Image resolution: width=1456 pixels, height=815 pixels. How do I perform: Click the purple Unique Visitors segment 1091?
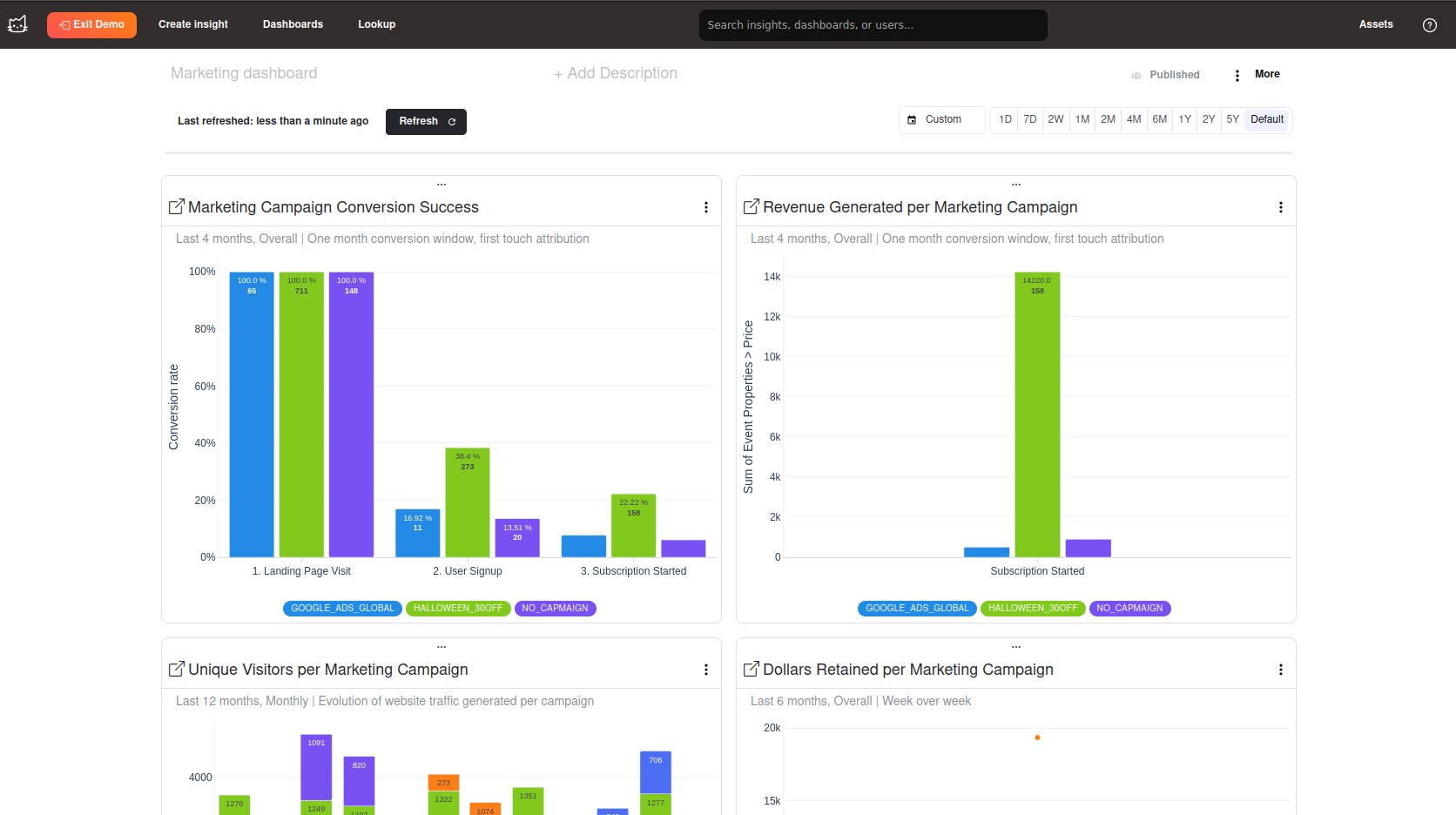[316, 767]
